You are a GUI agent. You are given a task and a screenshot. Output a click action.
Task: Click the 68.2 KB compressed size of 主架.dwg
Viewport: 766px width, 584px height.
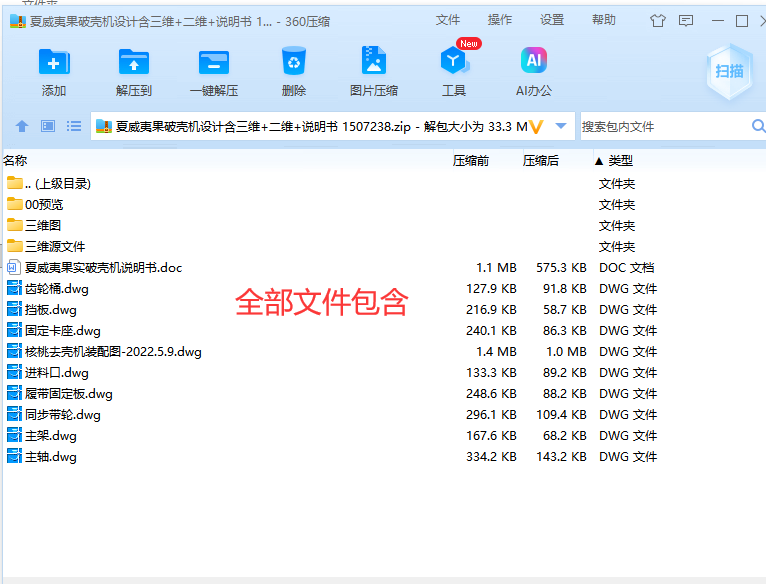point(564,435)
